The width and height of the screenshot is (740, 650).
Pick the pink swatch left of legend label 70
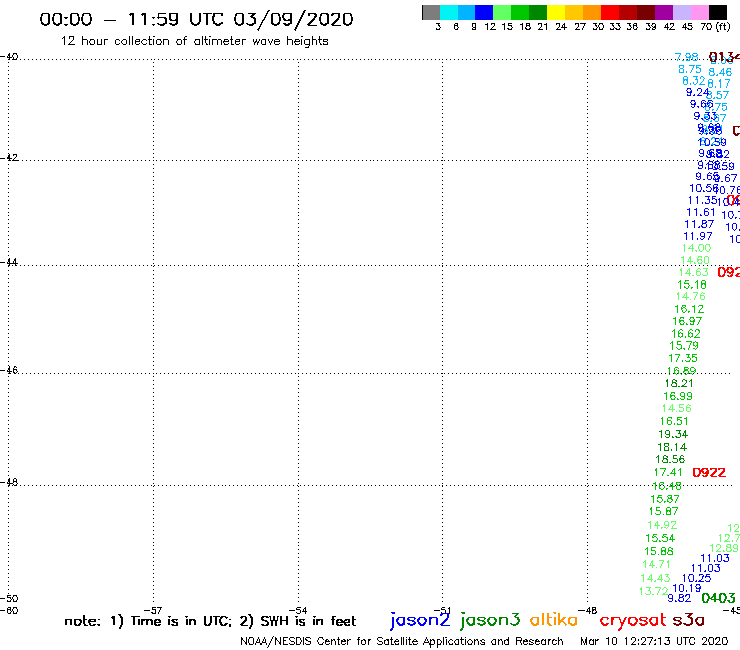(699, 12)
